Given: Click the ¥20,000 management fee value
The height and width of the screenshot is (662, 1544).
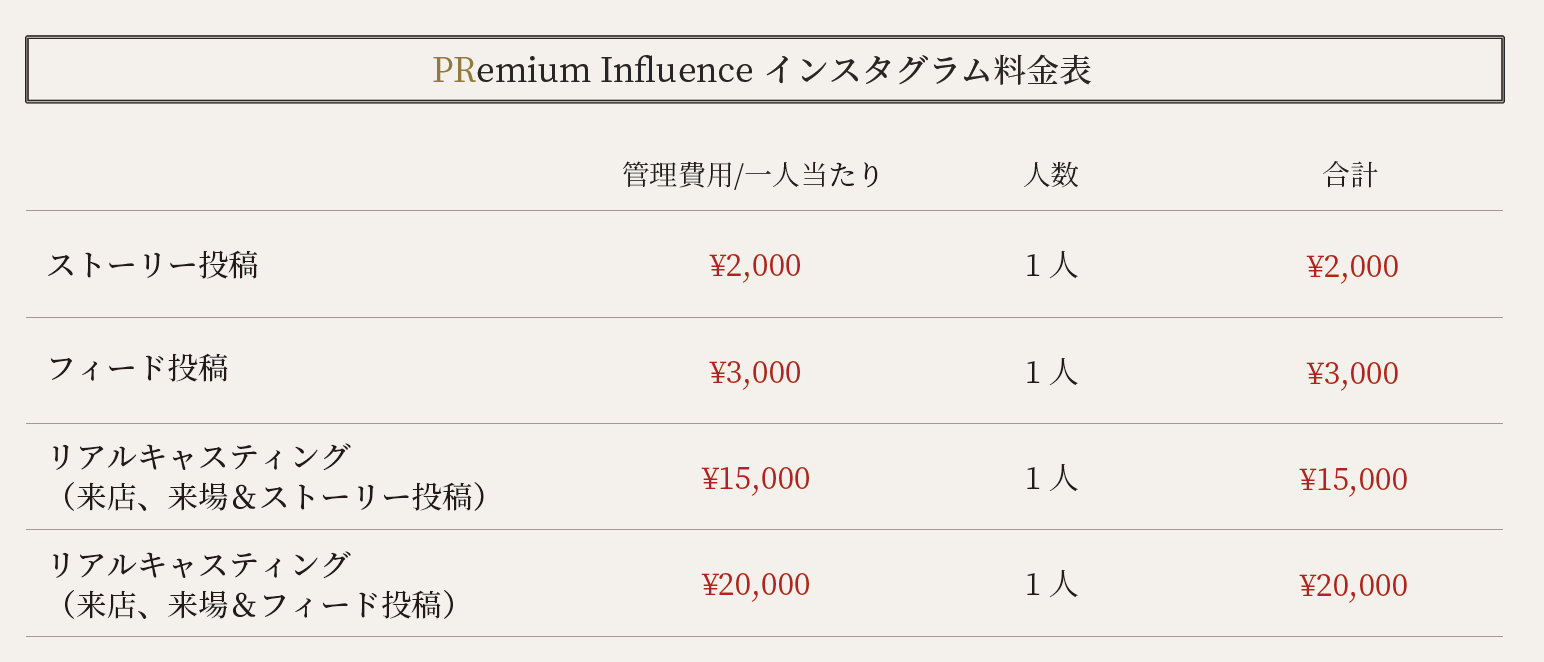Looking at the screenshot, I should pyautogui.click(x=755, y=585).
